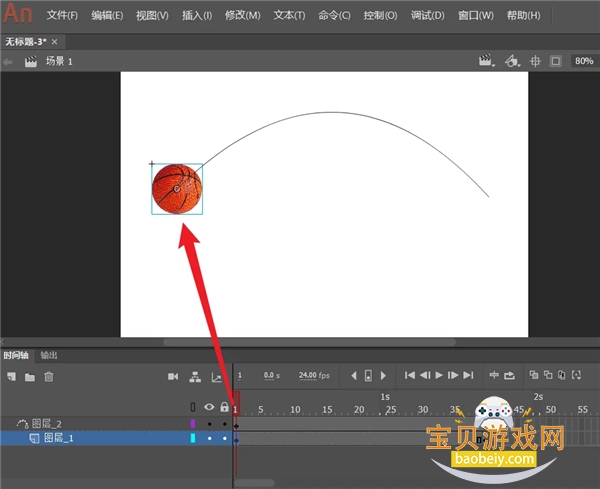Click the insert keyframe icon

(x=368, y=376)
